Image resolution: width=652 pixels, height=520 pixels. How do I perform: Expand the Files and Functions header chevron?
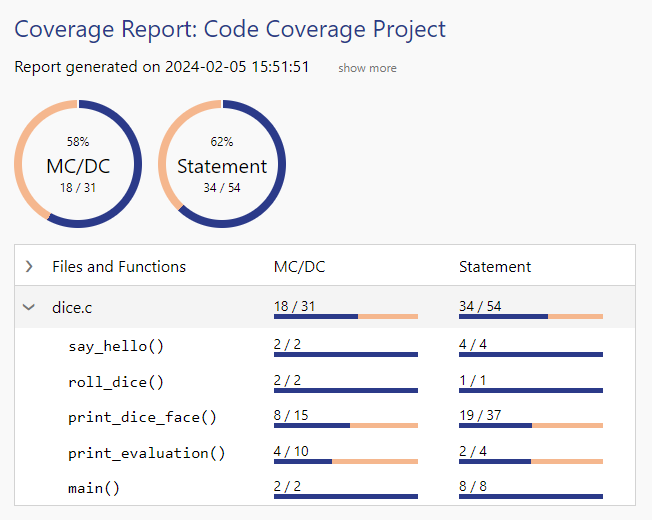pos(29,266)
